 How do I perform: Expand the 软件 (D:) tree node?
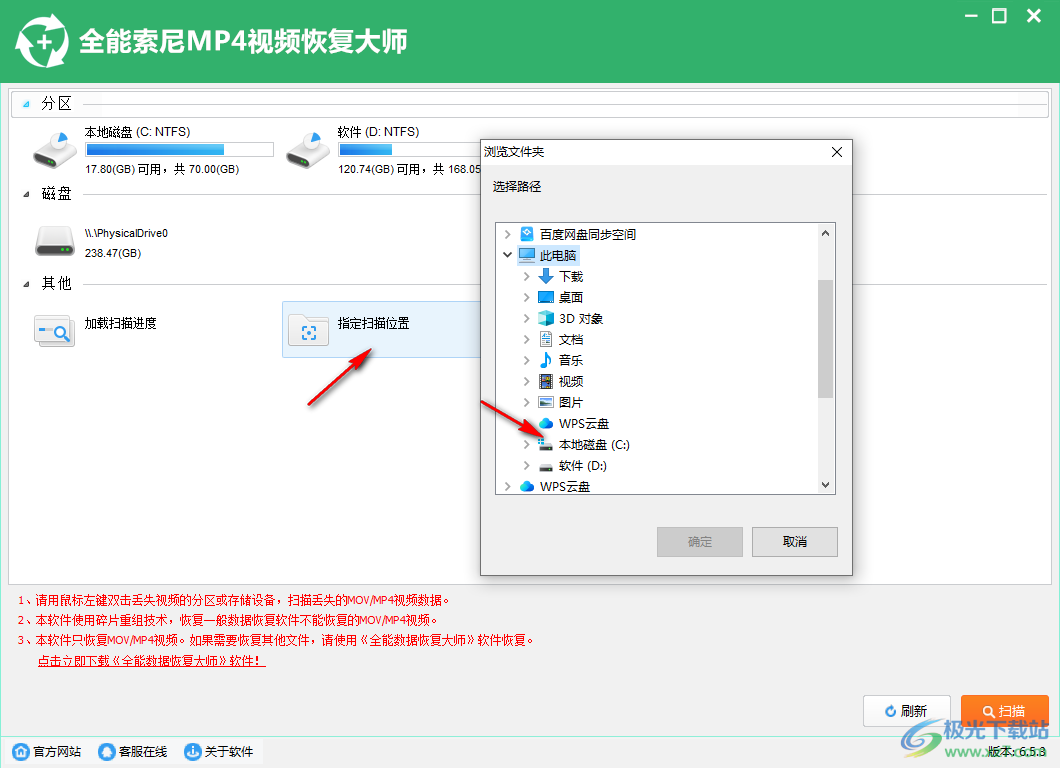tap(527, 465)
